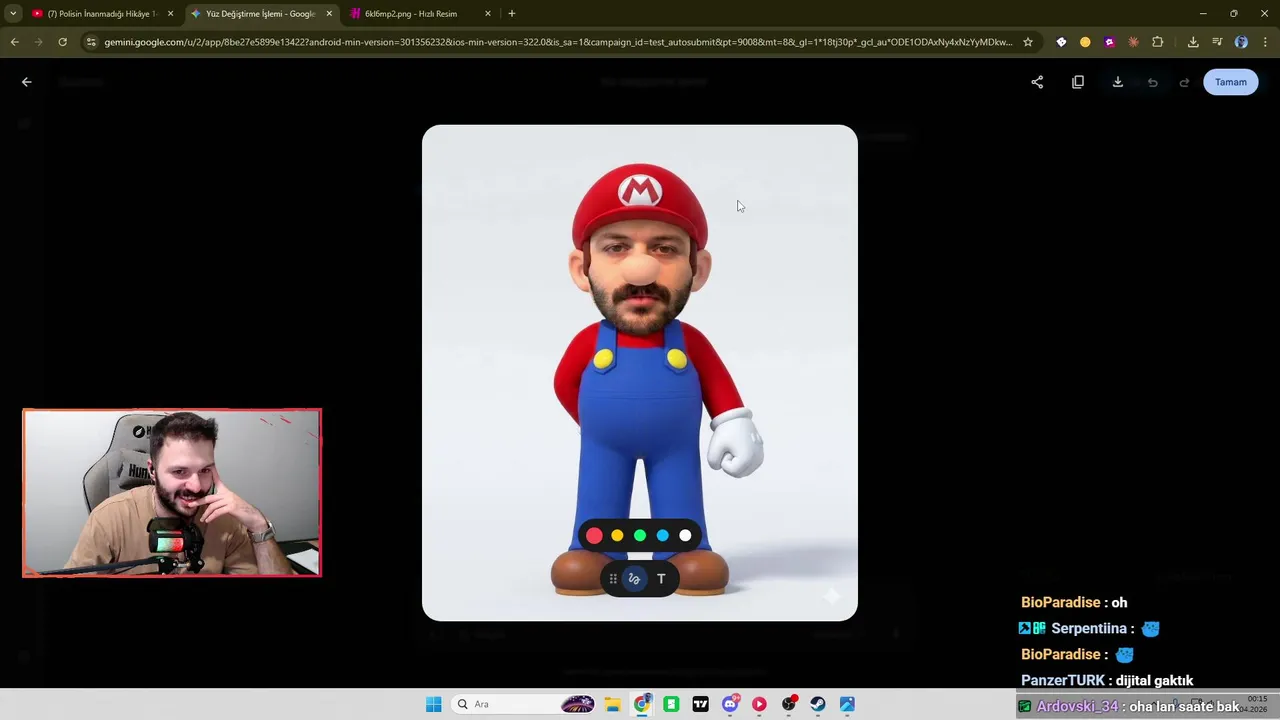
Task: Select the Yüz Değiştirme İşlemi tab
Action: [x=260, y=14]
